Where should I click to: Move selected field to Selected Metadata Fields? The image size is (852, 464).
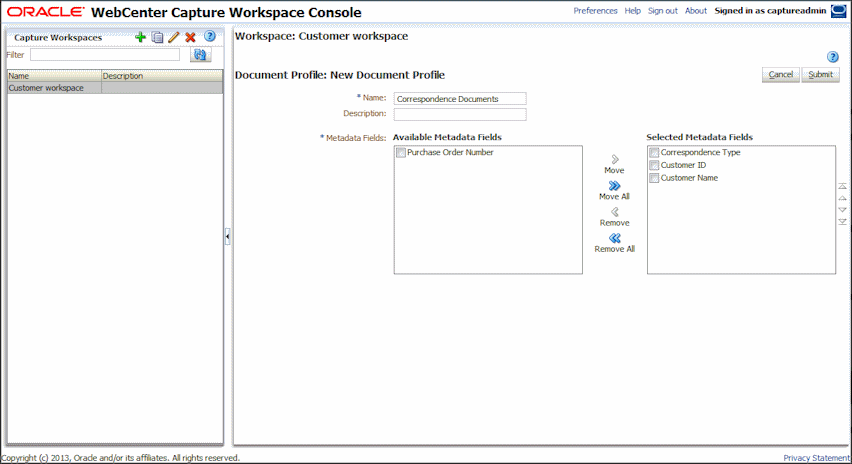coord(615,164)
